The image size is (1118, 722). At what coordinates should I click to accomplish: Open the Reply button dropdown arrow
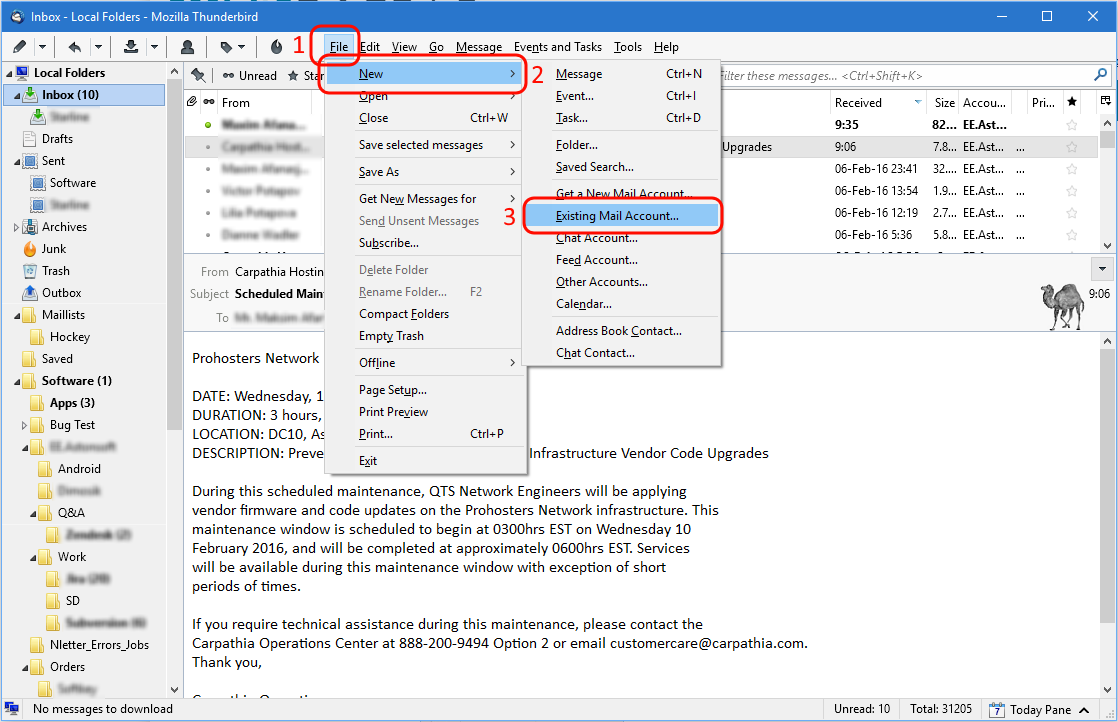pyautogui.click(x=98, y=47)
